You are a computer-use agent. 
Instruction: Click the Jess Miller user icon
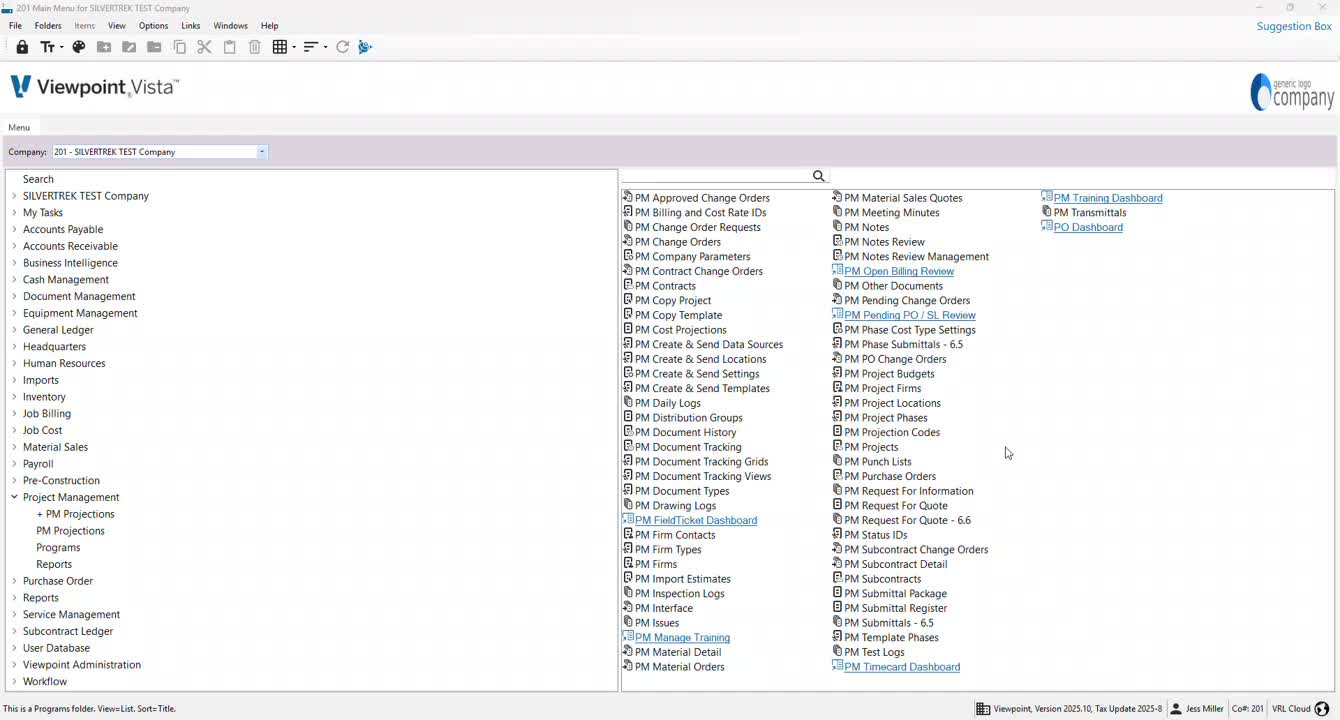1176,709
